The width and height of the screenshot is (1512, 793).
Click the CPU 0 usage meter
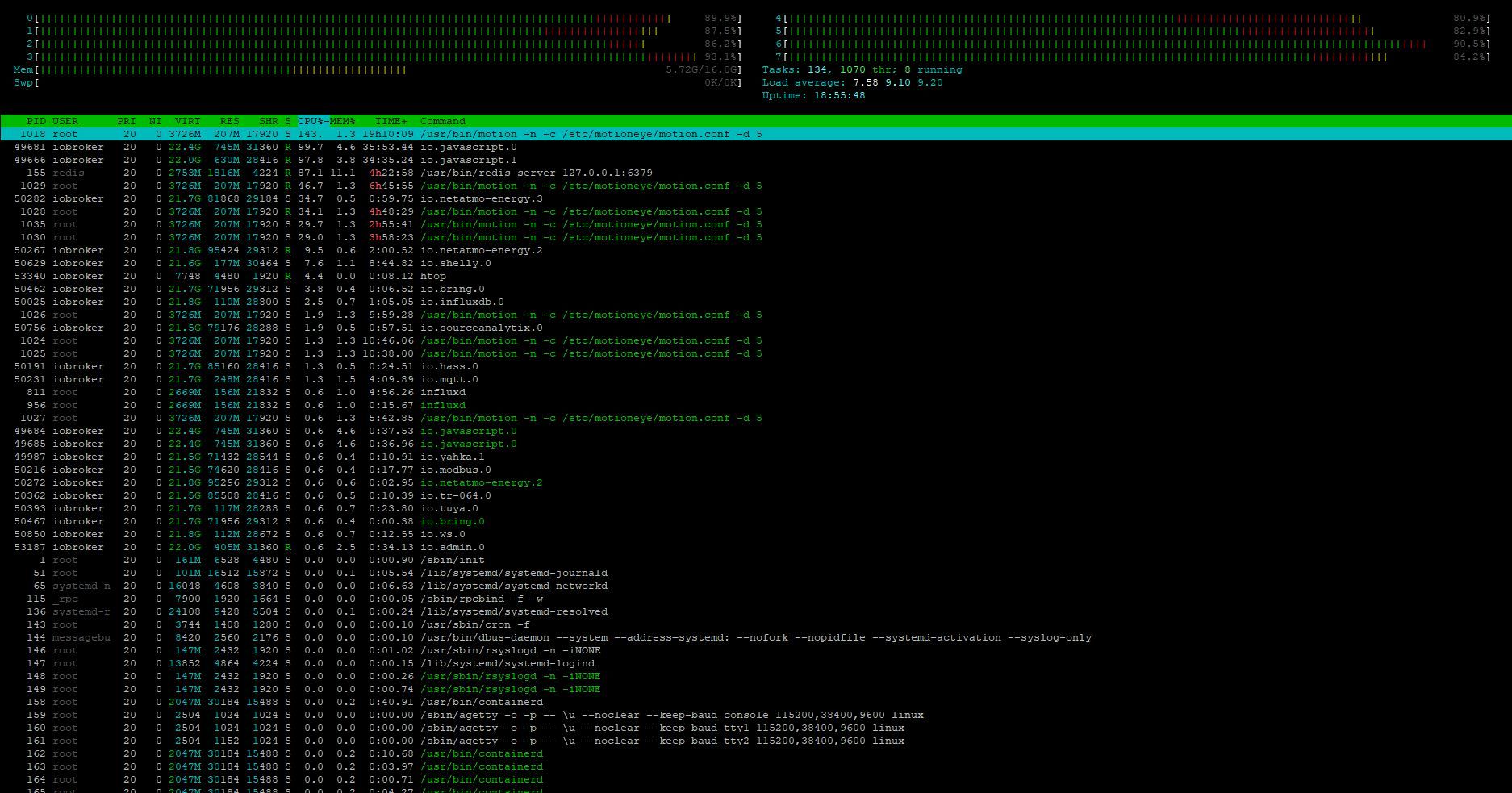pyautogui.click(x=384, y=18)
